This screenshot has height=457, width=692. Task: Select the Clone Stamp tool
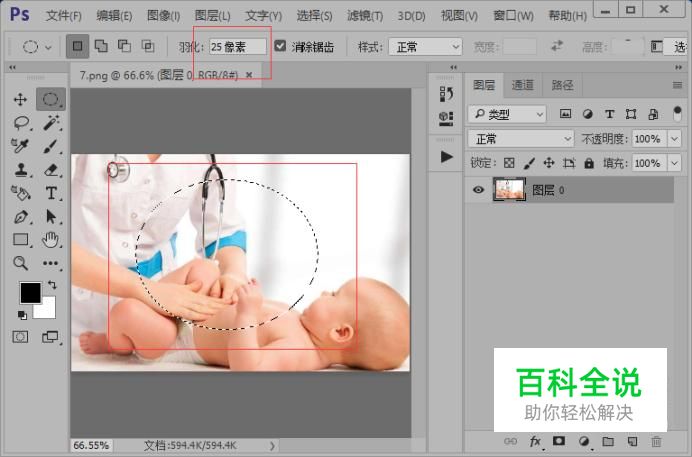(20, 170)
